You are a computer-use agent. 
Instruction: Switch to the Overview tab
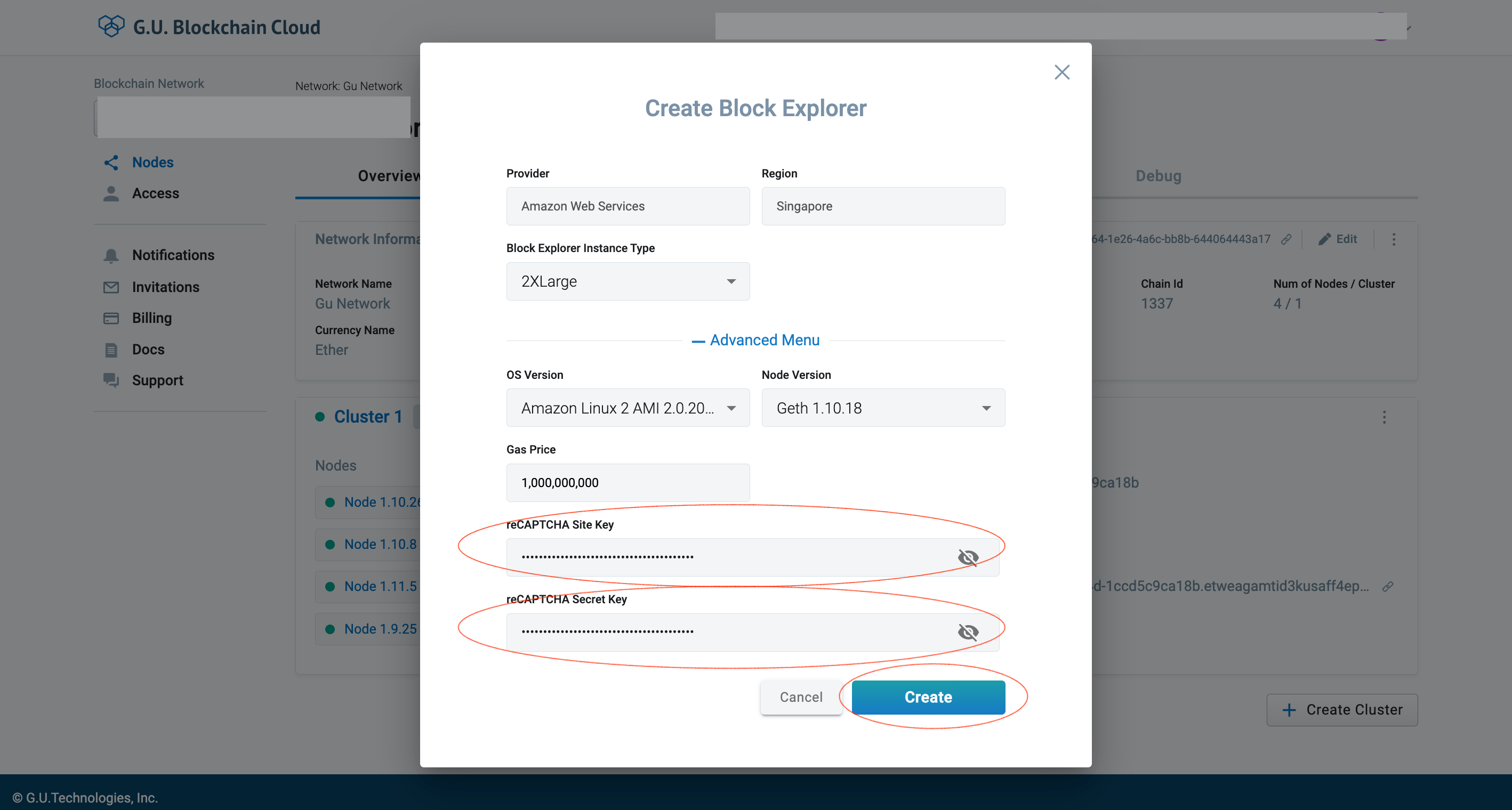click(x=390, y=176)
